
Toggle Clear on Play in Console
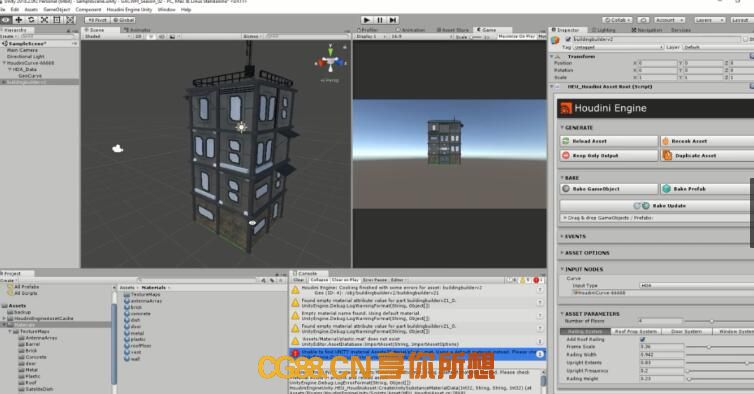click(x=345, y=280)
